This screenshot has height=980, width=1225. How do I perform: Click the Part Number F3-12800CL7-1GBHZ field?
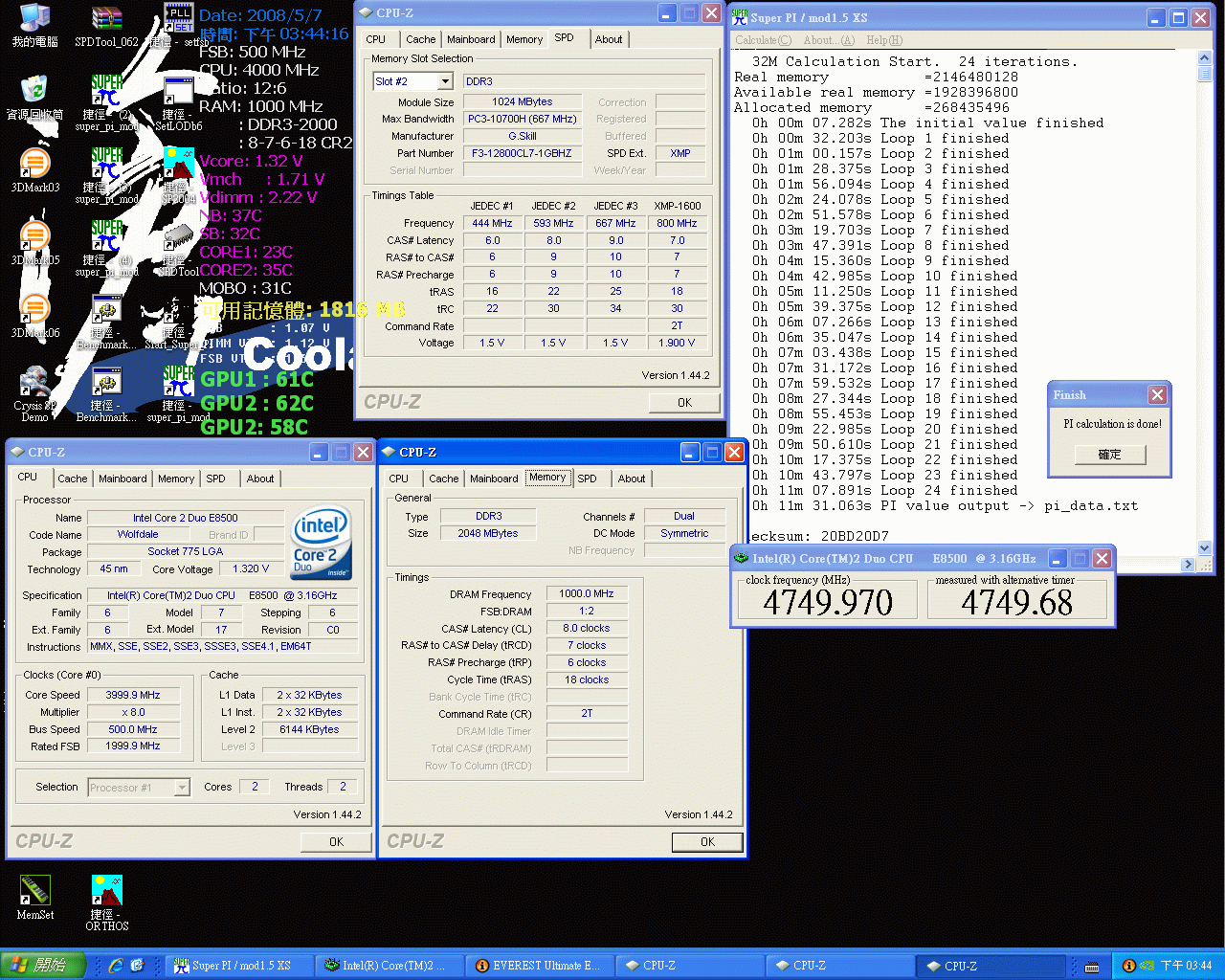tap(522, 153)
